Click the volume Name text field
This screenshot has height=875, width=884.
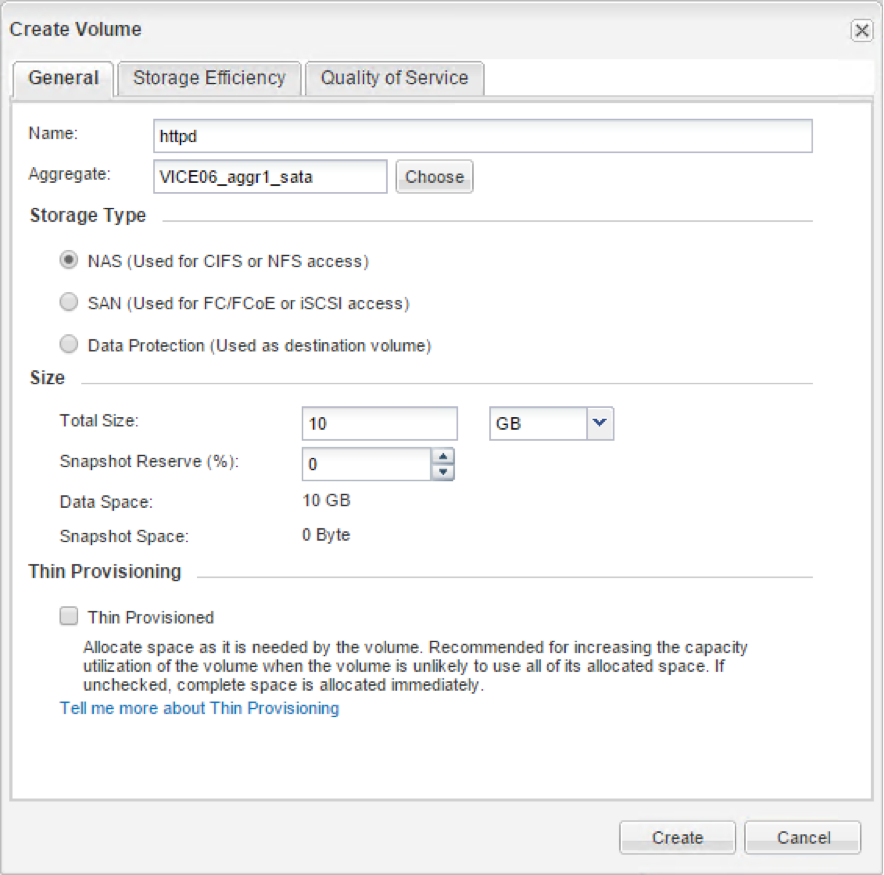(482, 136)
